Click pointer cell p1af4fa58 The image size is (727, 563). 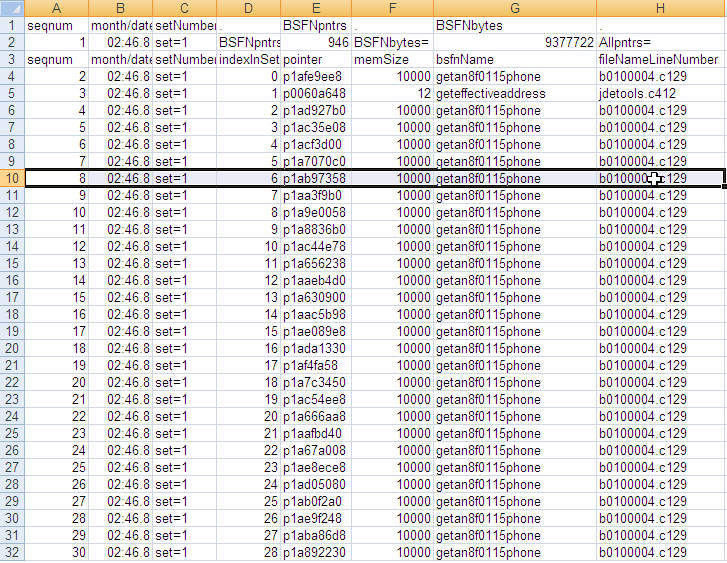316,366
